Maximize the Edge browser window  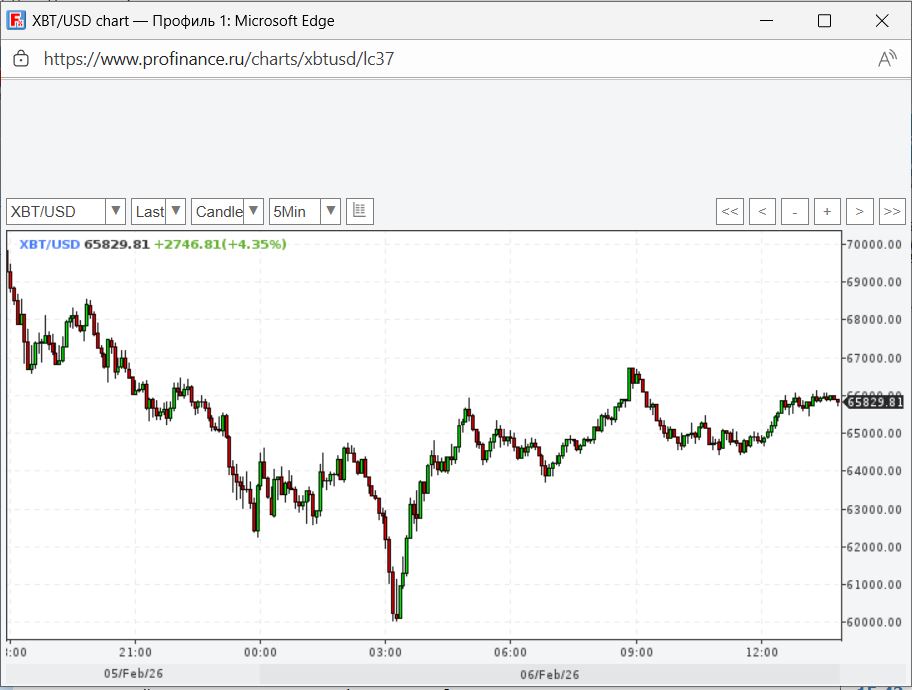click(824, 21)
